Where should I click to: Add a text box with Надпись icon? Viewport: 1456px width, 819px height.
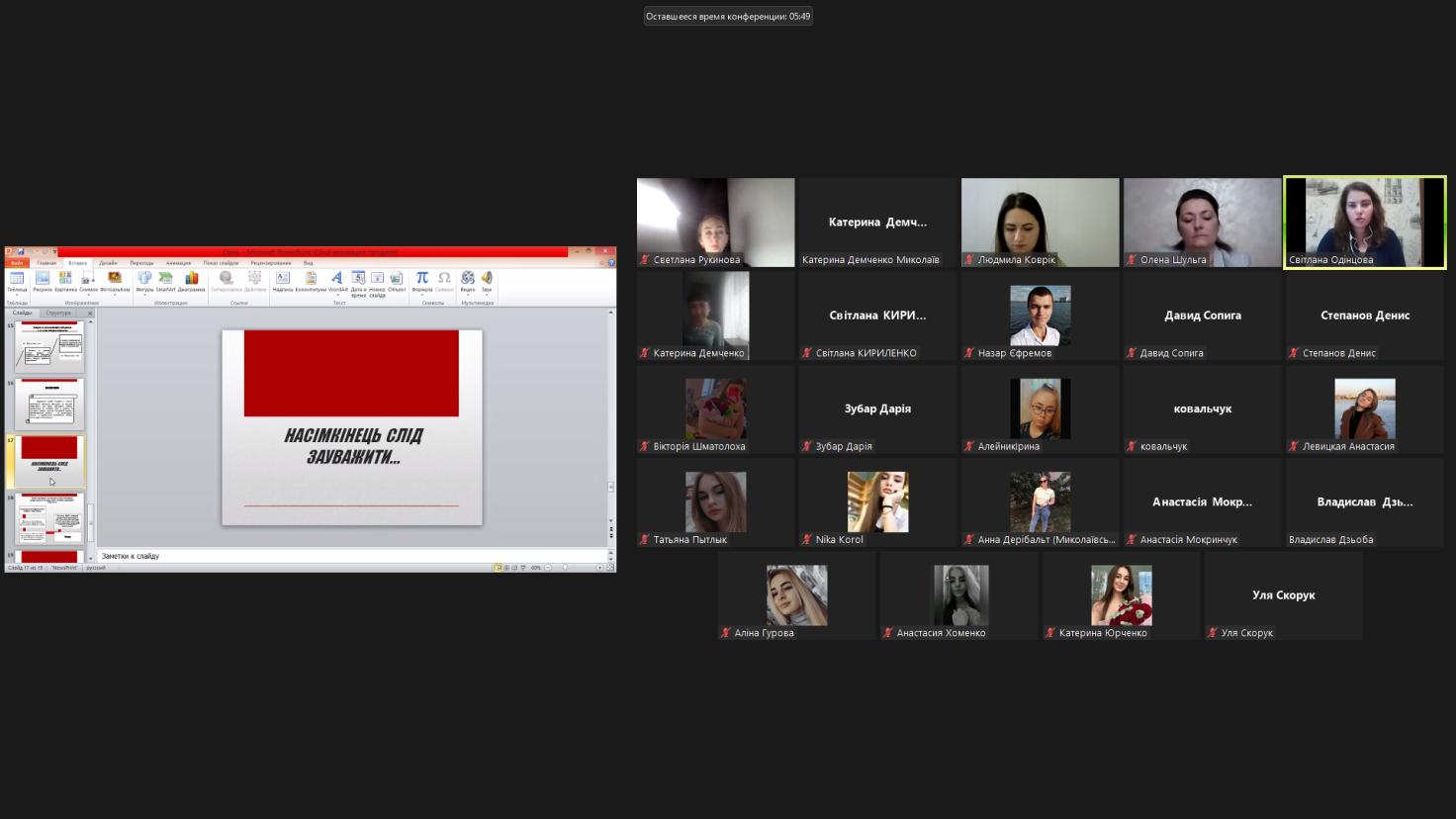(283, 281)
